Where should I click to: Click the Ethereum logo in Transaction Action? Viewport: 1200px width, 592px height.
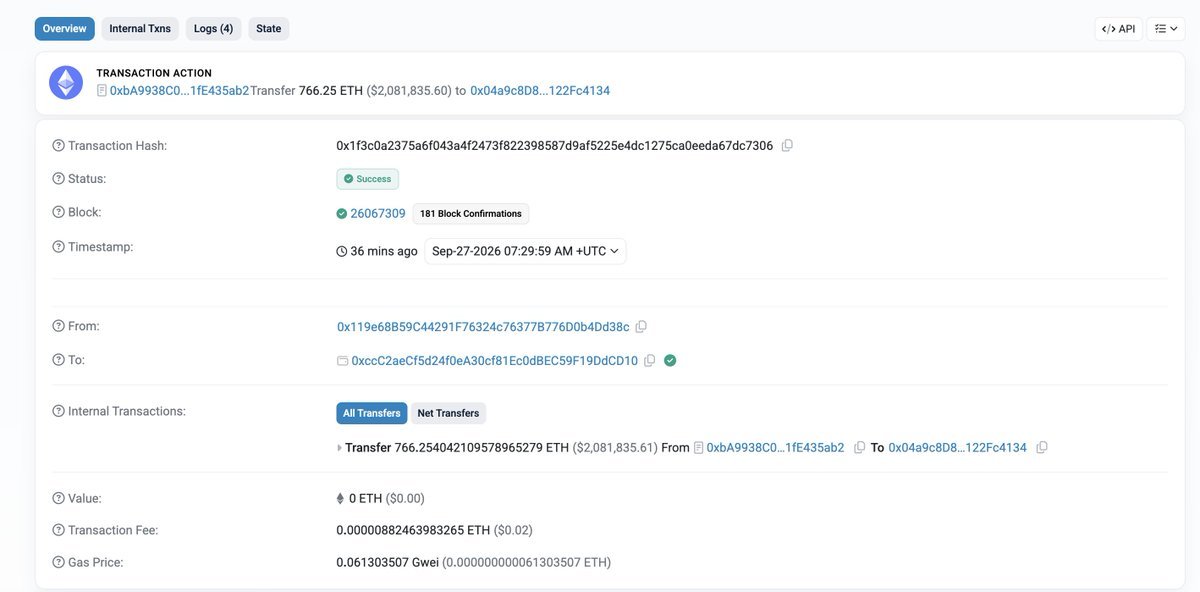point(66,82)
